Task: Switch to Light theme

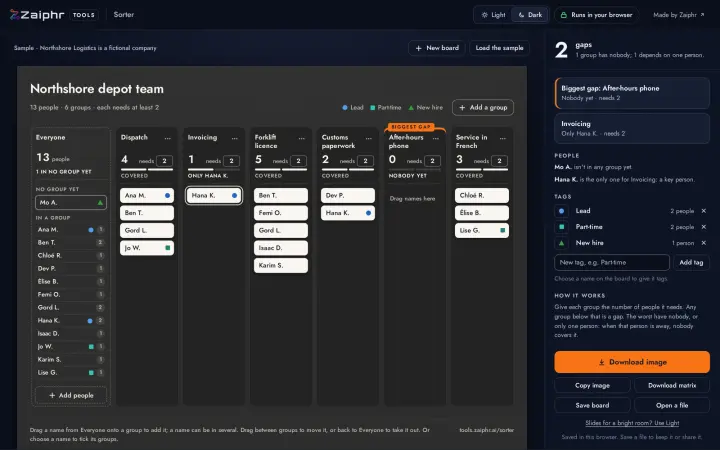Action: click(x=493, y=15)
